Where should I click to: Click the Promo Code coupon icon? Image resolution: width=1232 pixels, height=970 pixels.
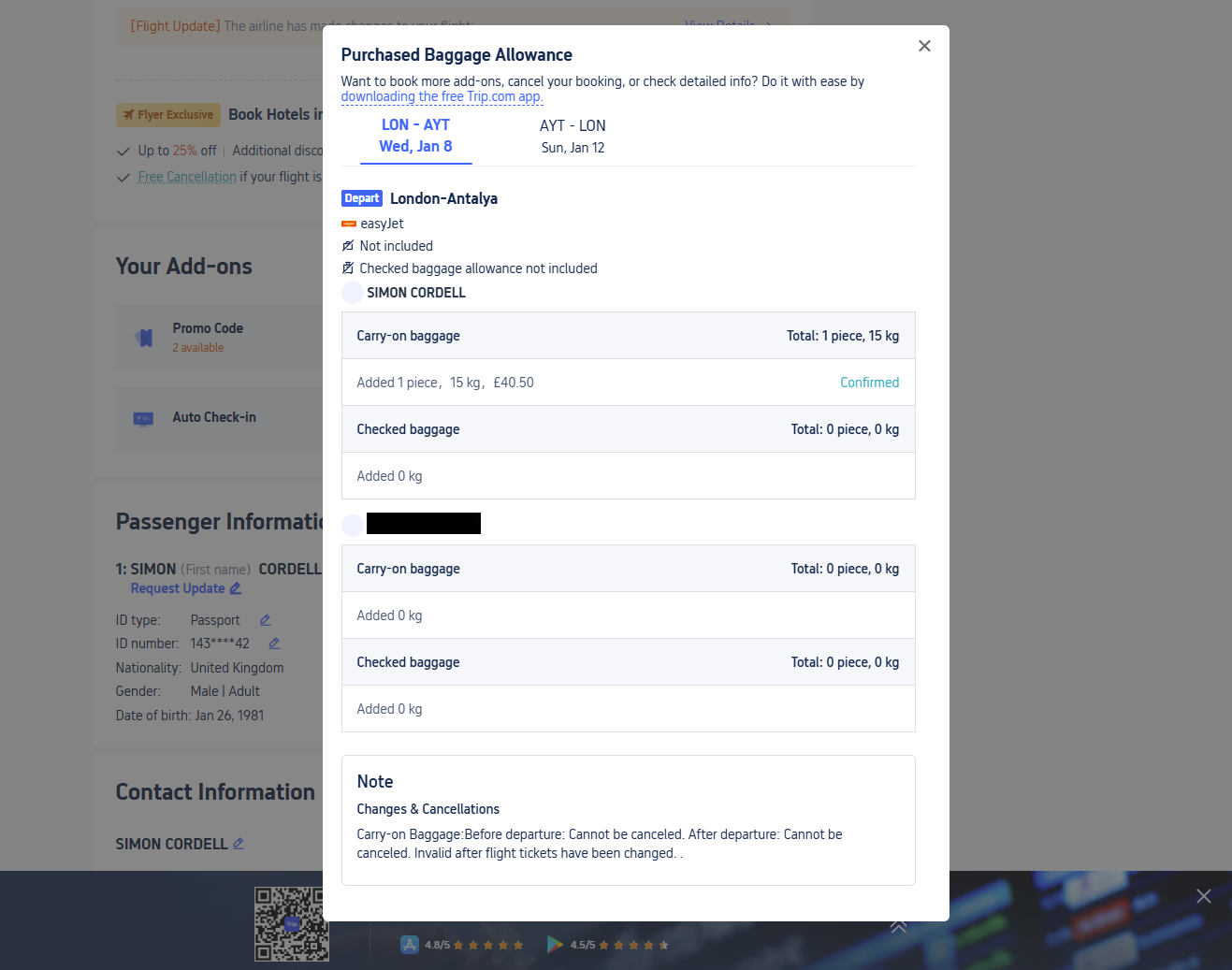(x=144, y=338)
